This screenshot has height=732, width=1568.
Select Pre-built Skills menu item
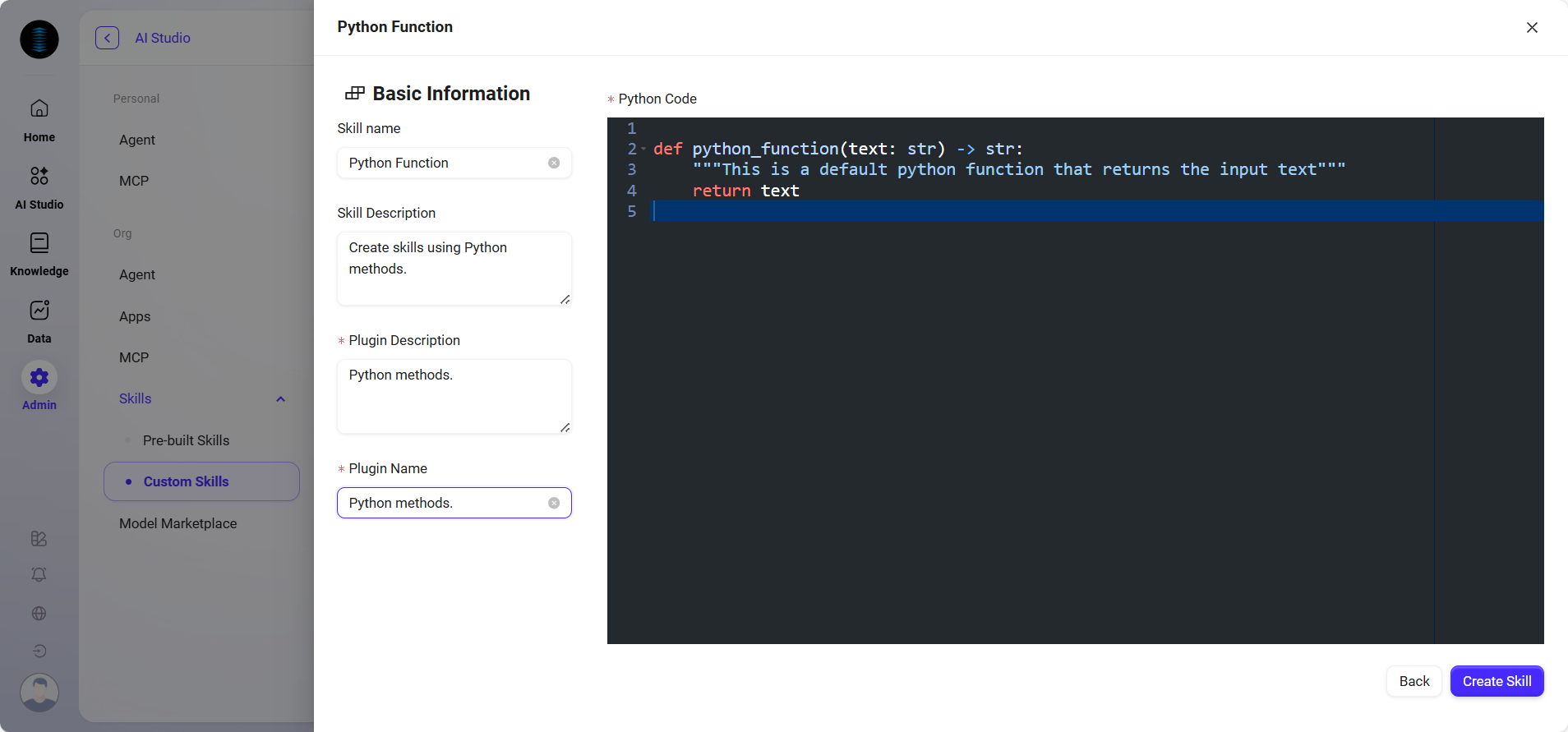tap(186, 440)
